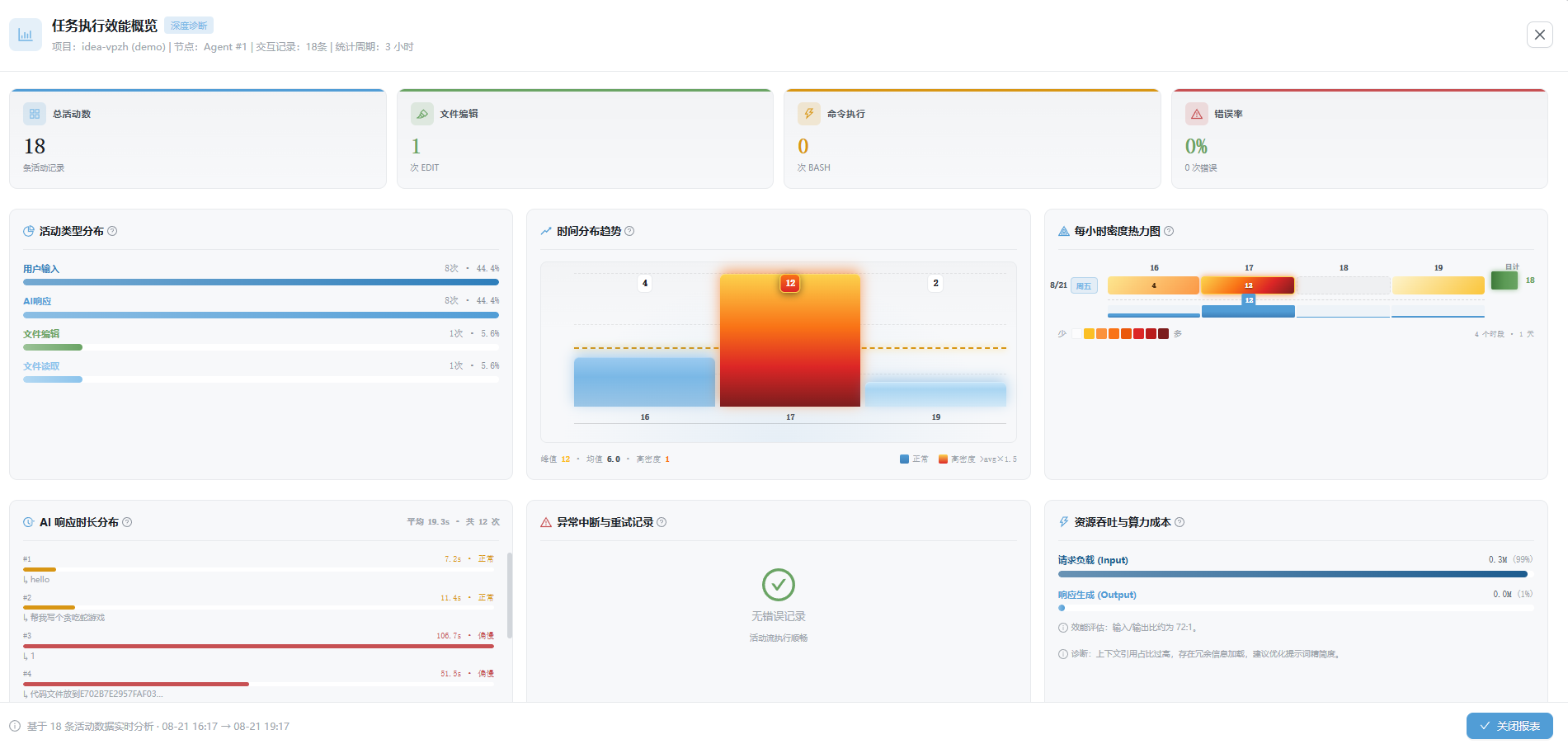This screenshot has width=1568, height=744.
Task: Click the help icon next to AI 响应时长分布
Action: [x=127, y=522]
